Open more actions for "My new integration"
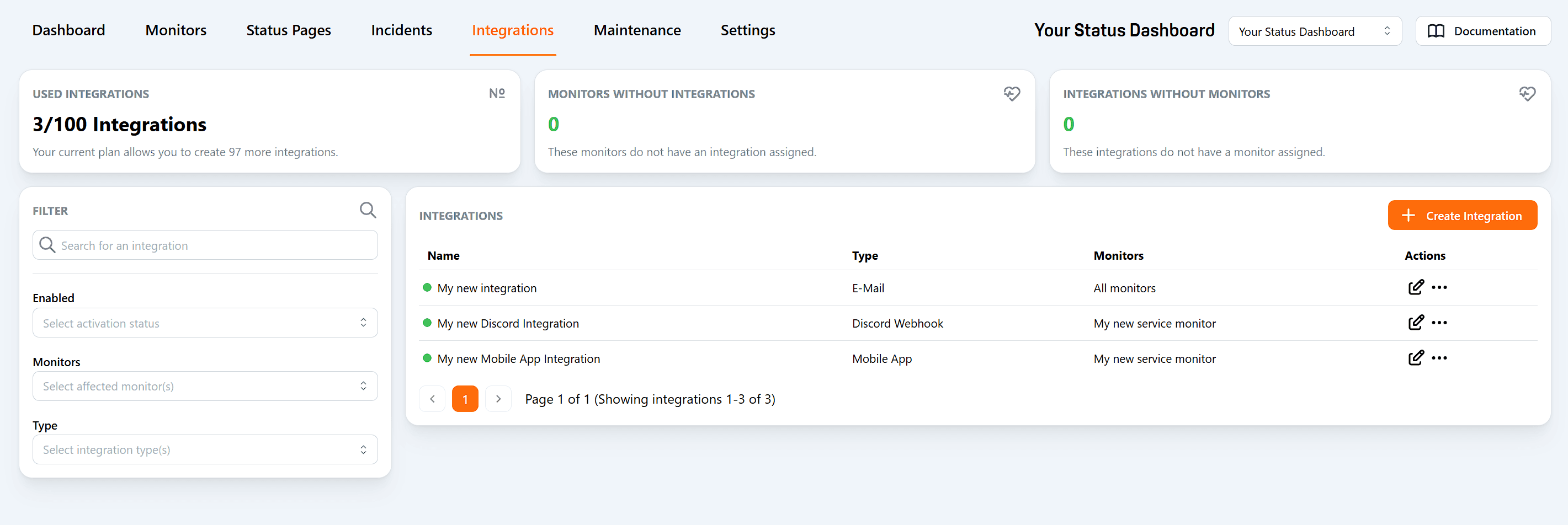The image size is (1568, 525). pos(1439,287)
